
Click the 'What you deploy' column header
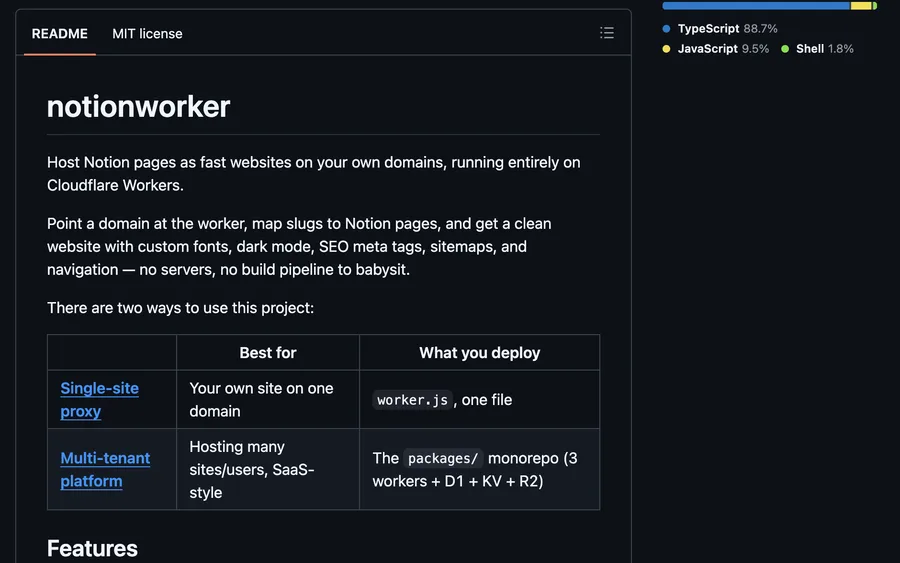(479, 353)
